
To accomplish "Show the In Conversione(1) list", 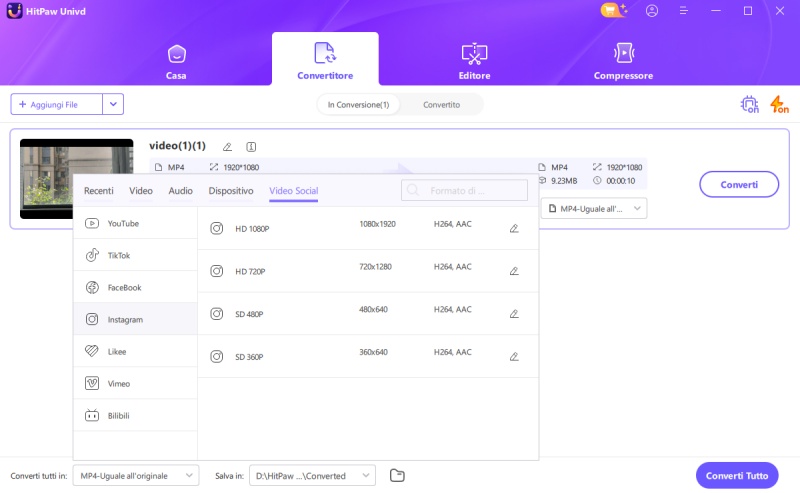I will [358, 105].
